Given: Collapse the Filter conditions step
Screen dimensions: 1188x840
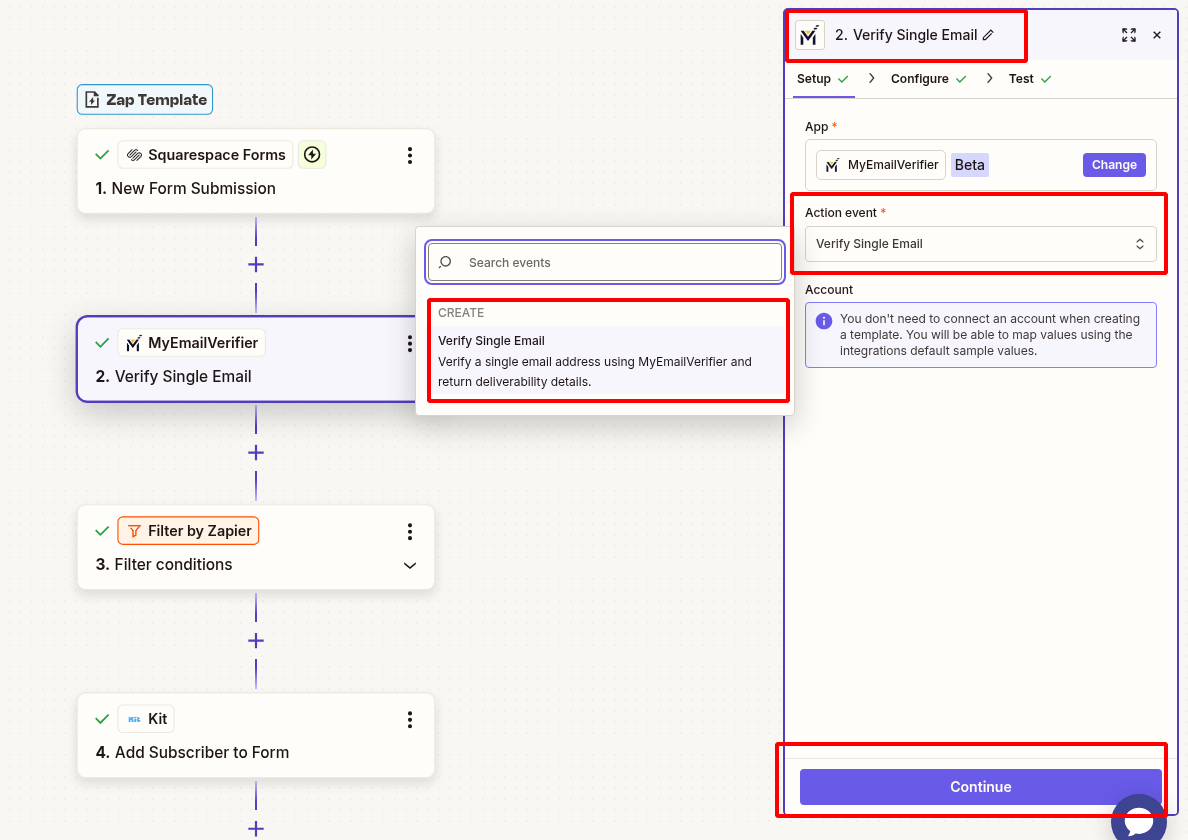Looking at the screenshot, I should (409, 565).
